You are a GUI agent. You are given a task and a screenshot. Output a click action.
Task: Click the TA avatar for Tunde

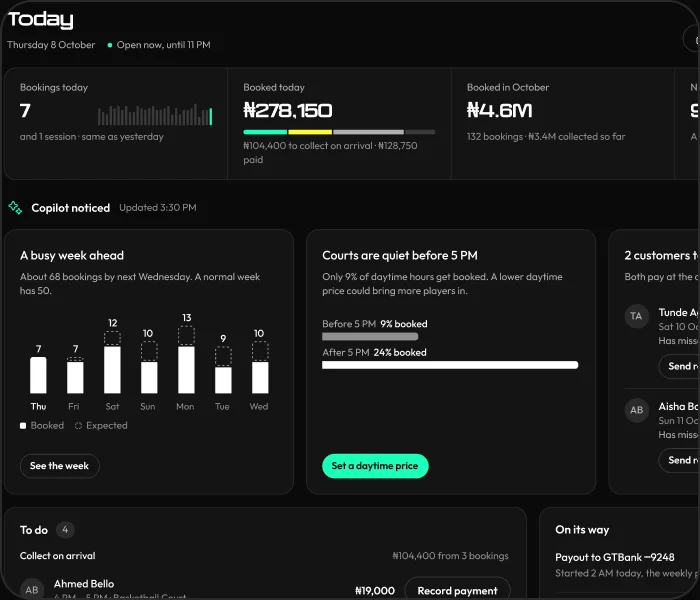tap(636, 317)
